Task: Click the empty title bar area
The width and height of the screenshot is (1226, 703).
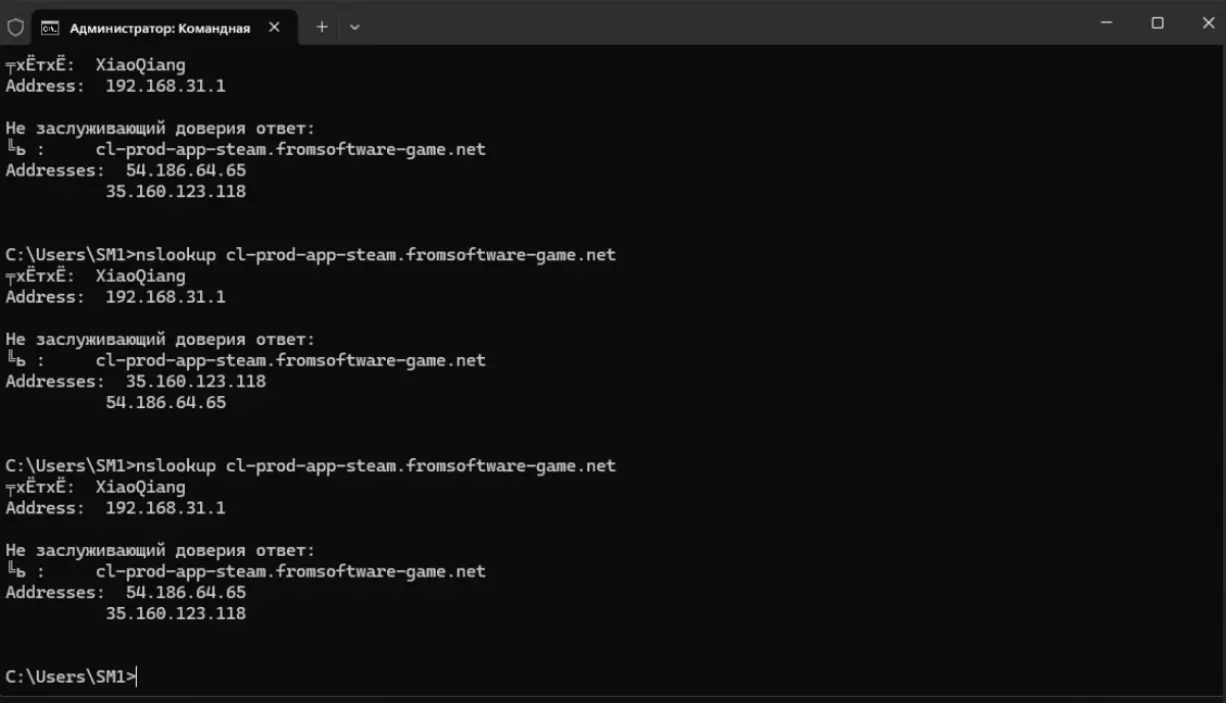Action: click(700, 23)
